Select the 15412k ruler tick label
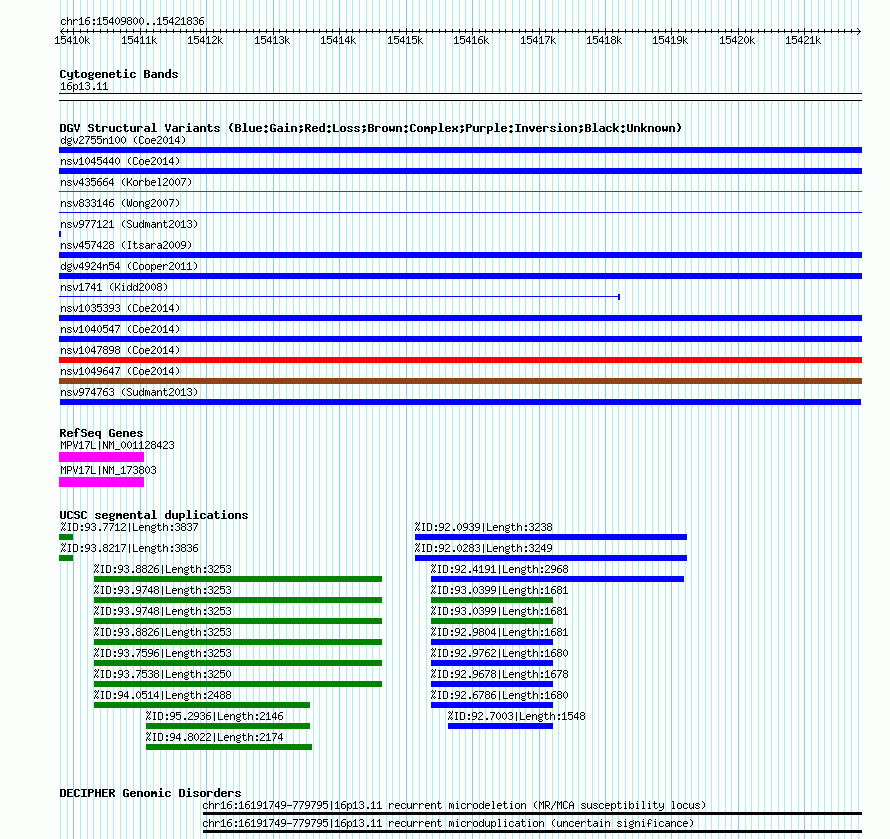890x839 pixels. (205, 40)
